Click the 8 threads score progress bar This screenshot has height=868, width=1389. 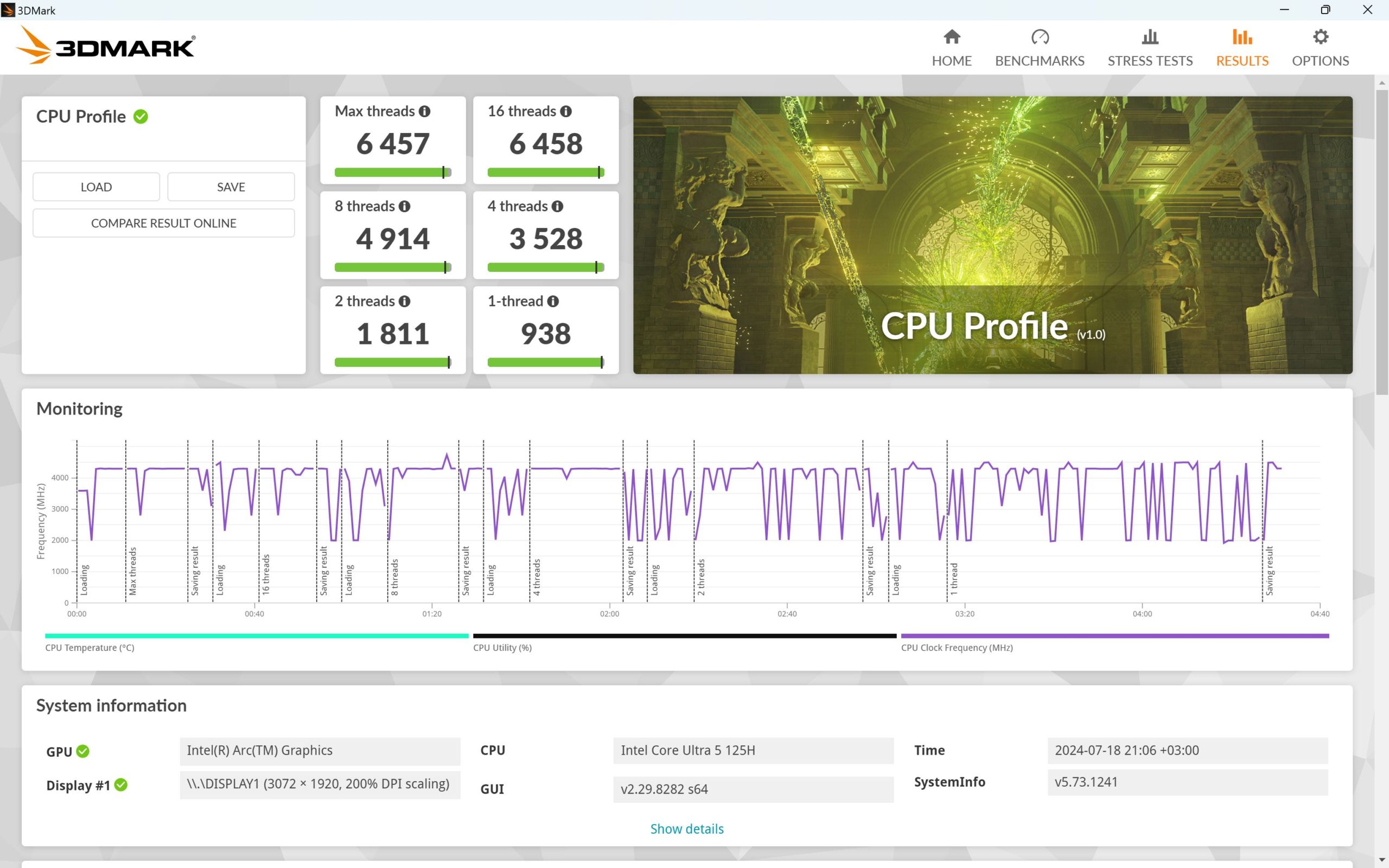393,267
